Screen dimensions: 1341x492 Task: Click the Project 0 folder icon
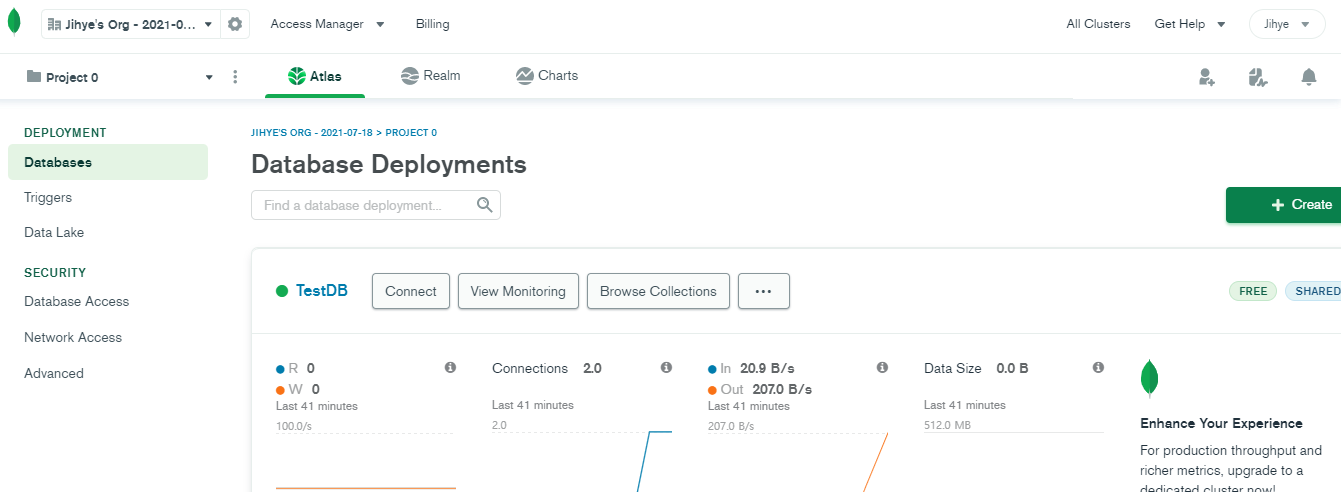(34, 77)
